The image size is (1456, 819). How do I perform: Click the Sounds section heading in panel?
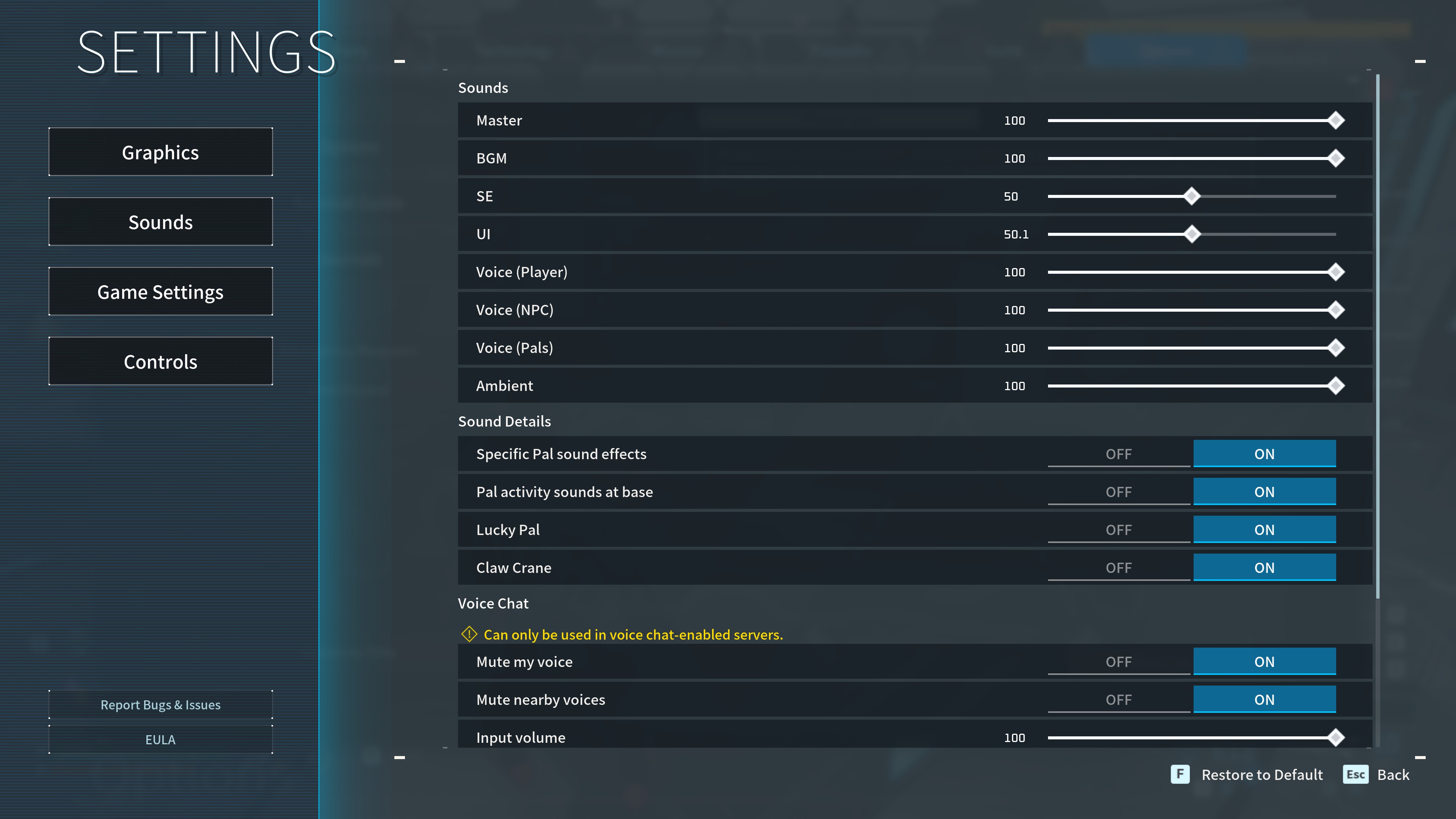(x=483, y=88)
